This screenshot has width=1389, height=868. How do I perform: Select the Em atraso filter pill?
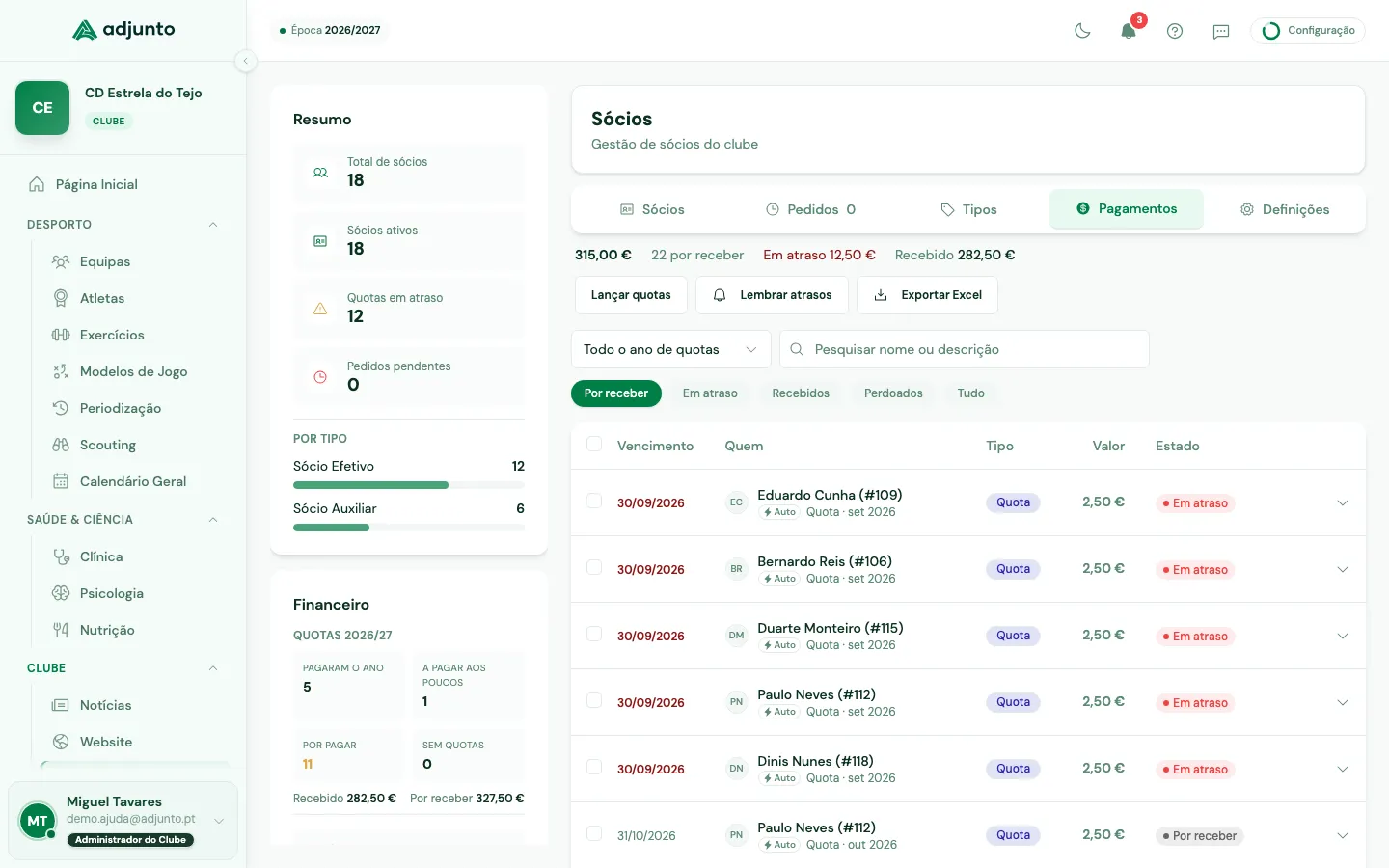[710, 393]
